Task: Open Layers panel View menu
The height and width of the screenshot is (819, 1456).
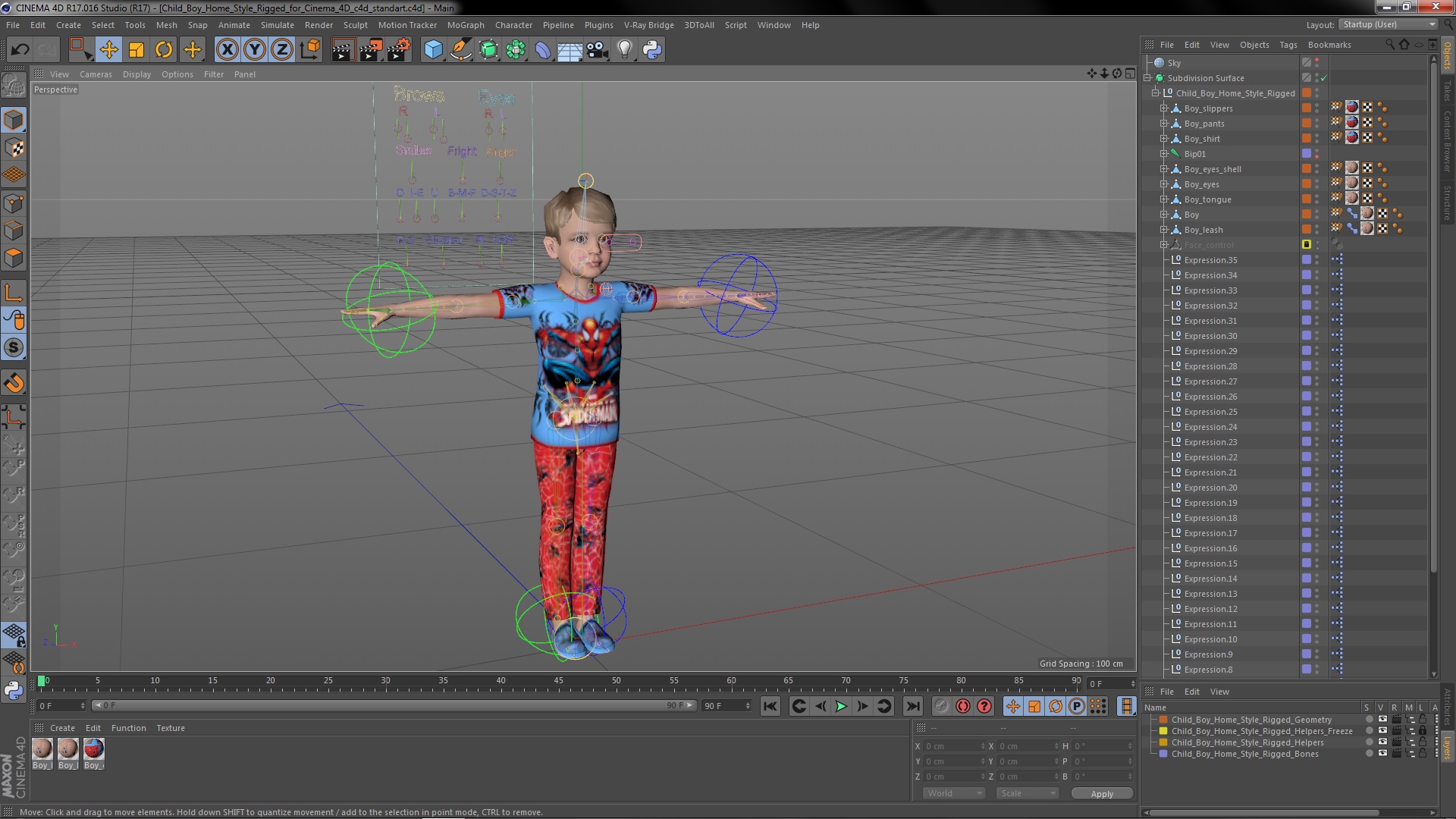Action: point(1219,692)
